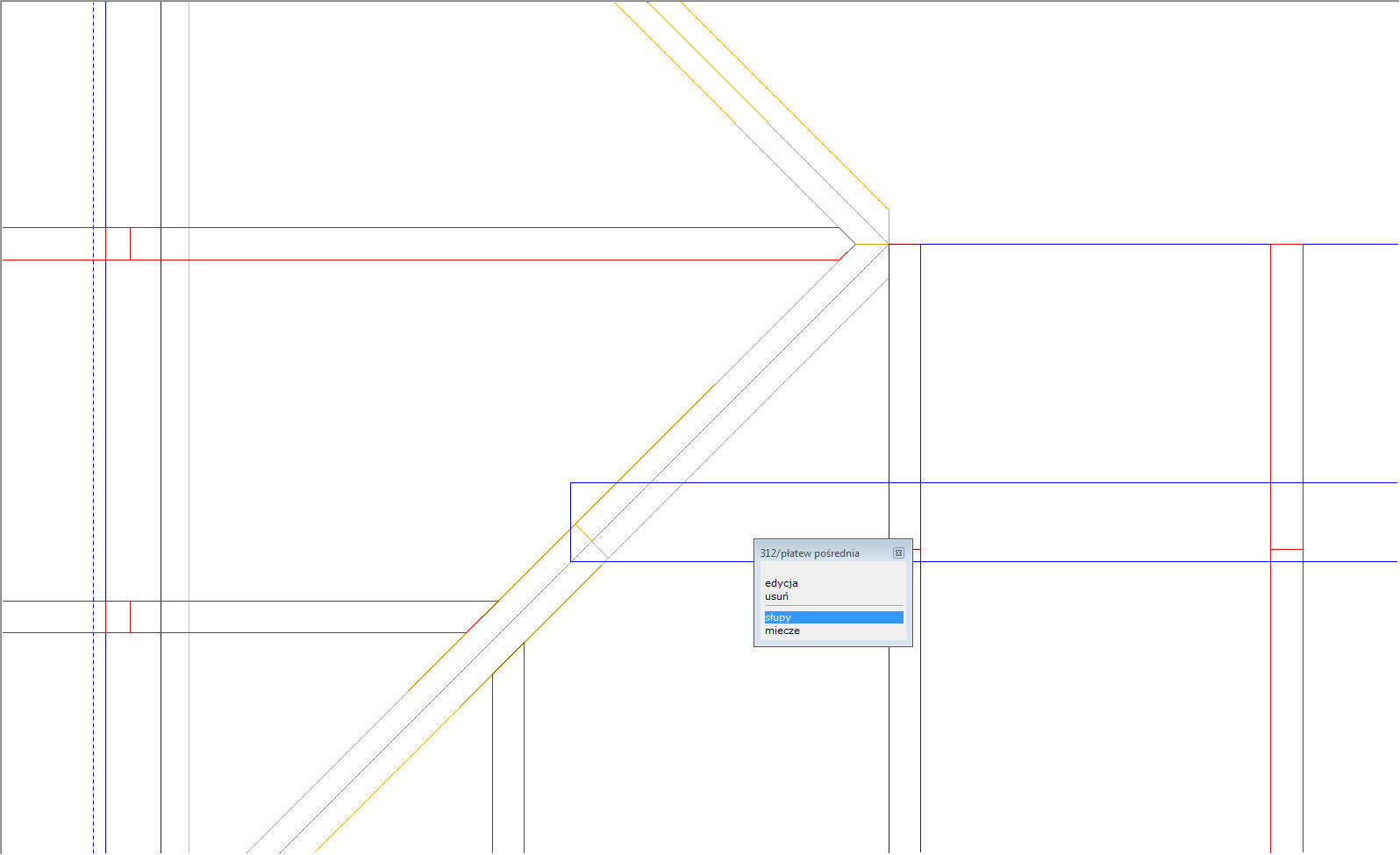Choose 'edycja' in the popup menu

tap(781, 583)
